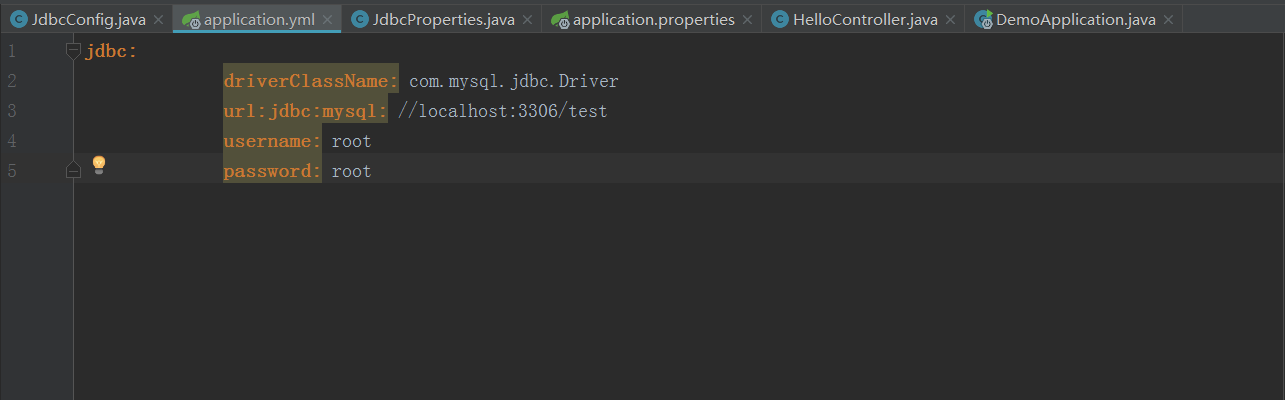Click the 'driverClassName:' key
Image resolution: width=1285 pixels, height=400 pixels.
pos(311,81)
